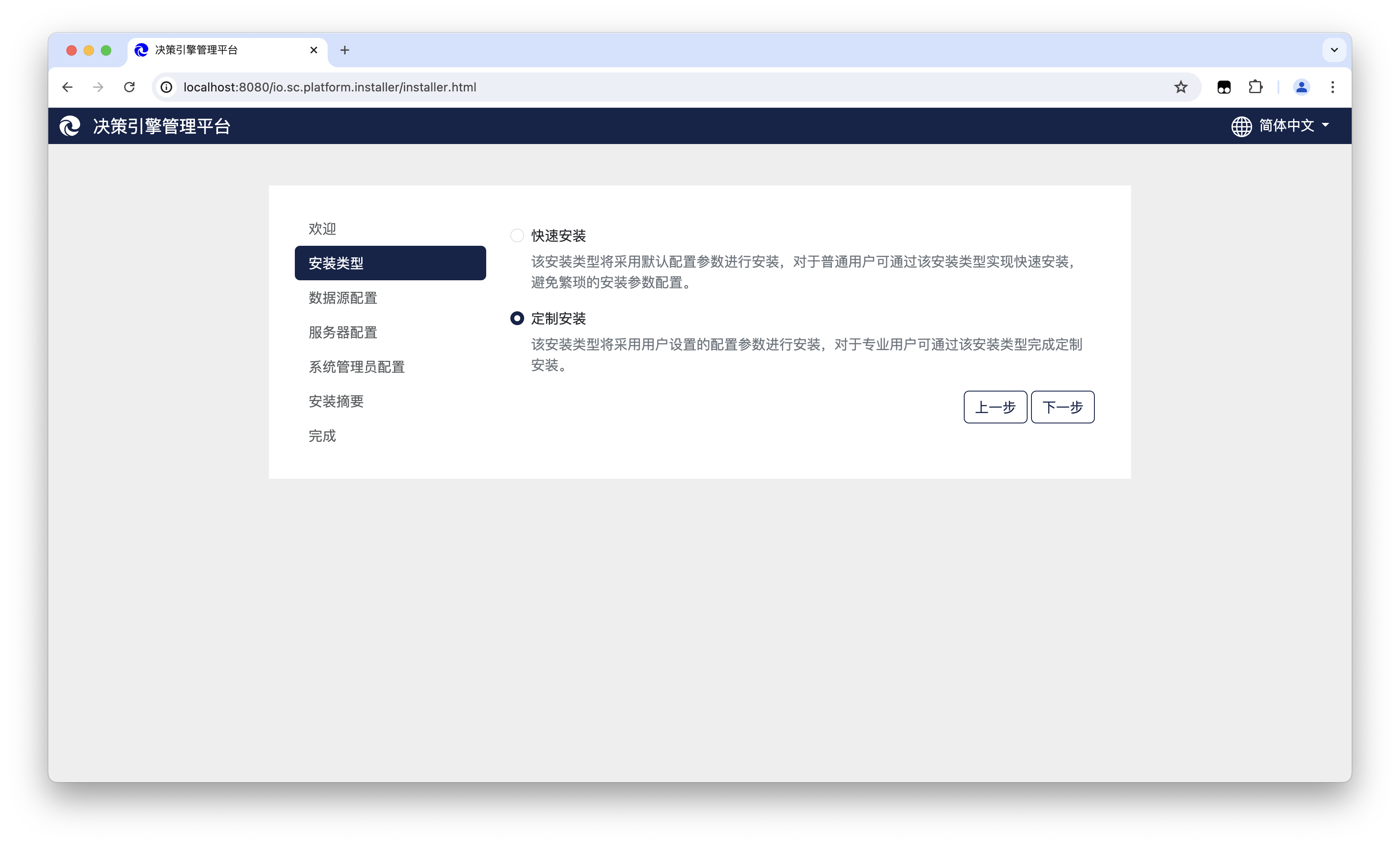Screen dimensions: 1400x846
Task: Reload the installer page
Action: 130,87
